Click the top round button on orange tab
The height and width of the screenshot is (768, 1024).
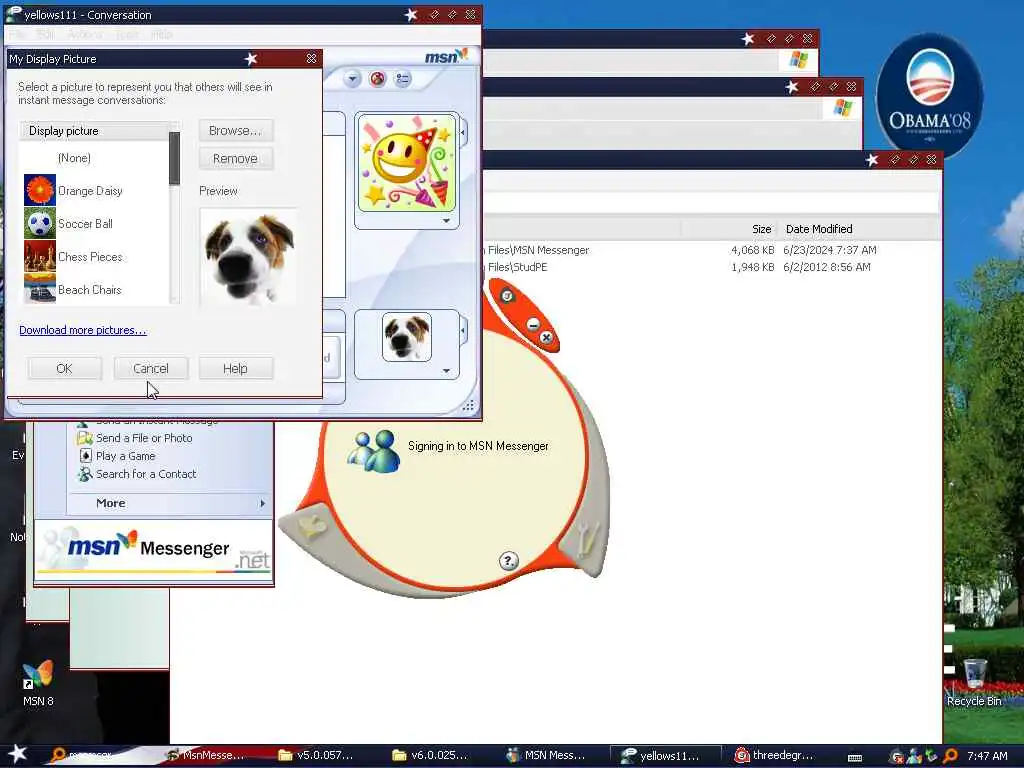point(507,296)
